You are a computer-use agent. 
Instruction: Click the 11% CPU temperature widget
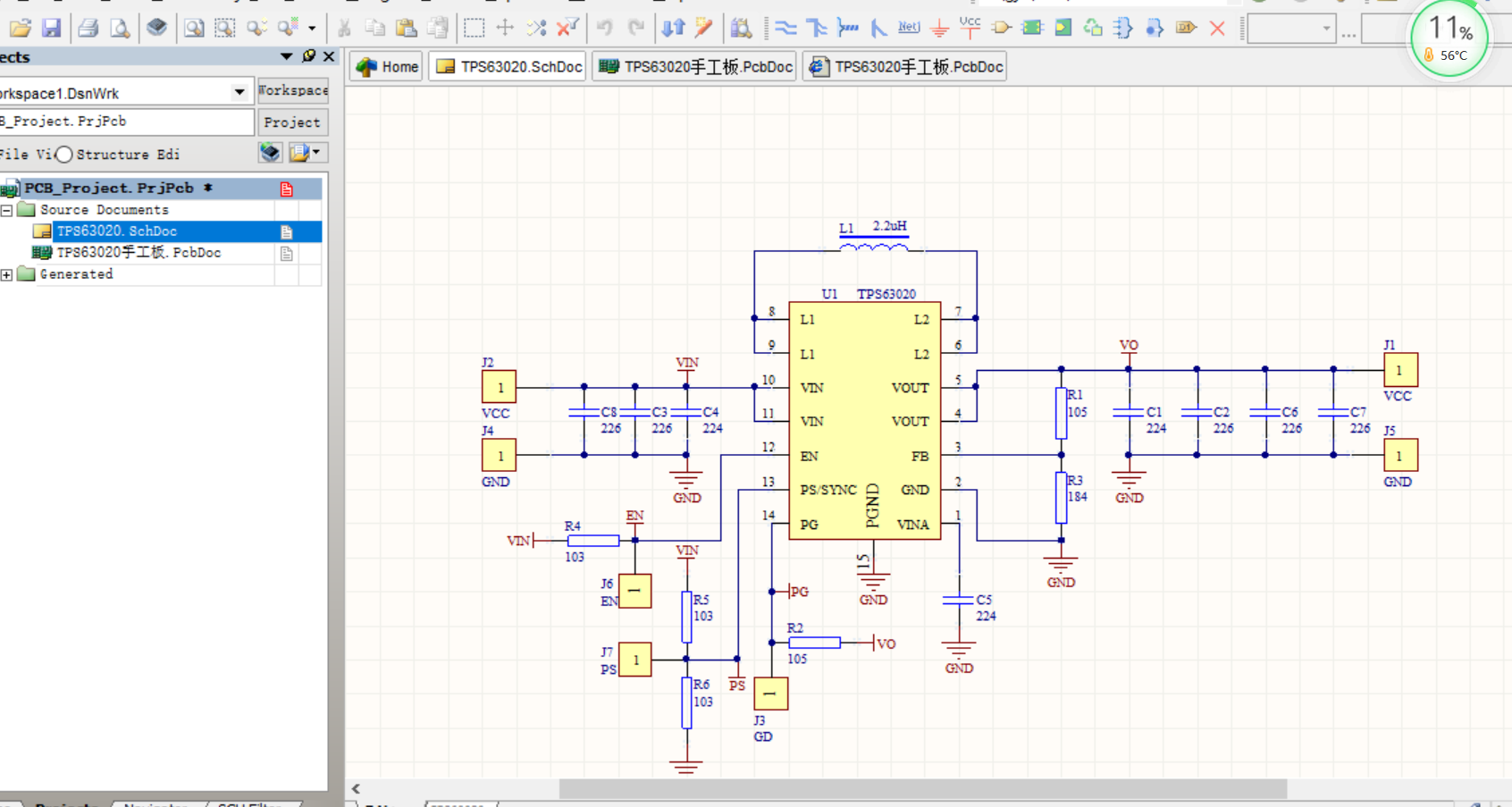click(1449, 39)
